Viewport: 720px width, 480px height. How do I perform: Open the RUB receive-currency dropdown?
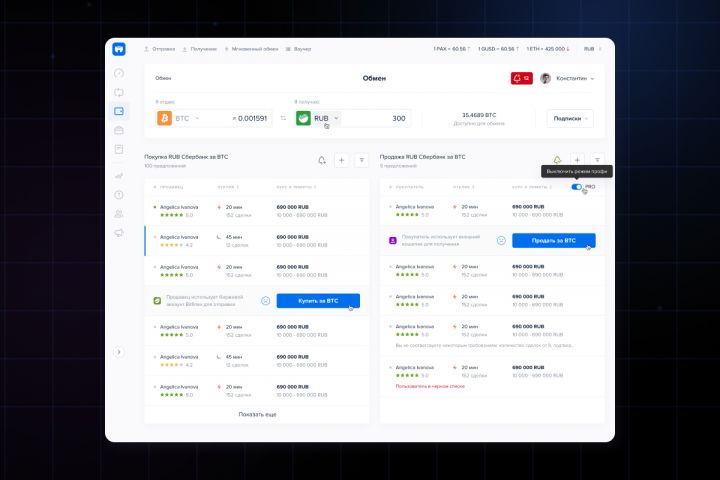(326, 119)
